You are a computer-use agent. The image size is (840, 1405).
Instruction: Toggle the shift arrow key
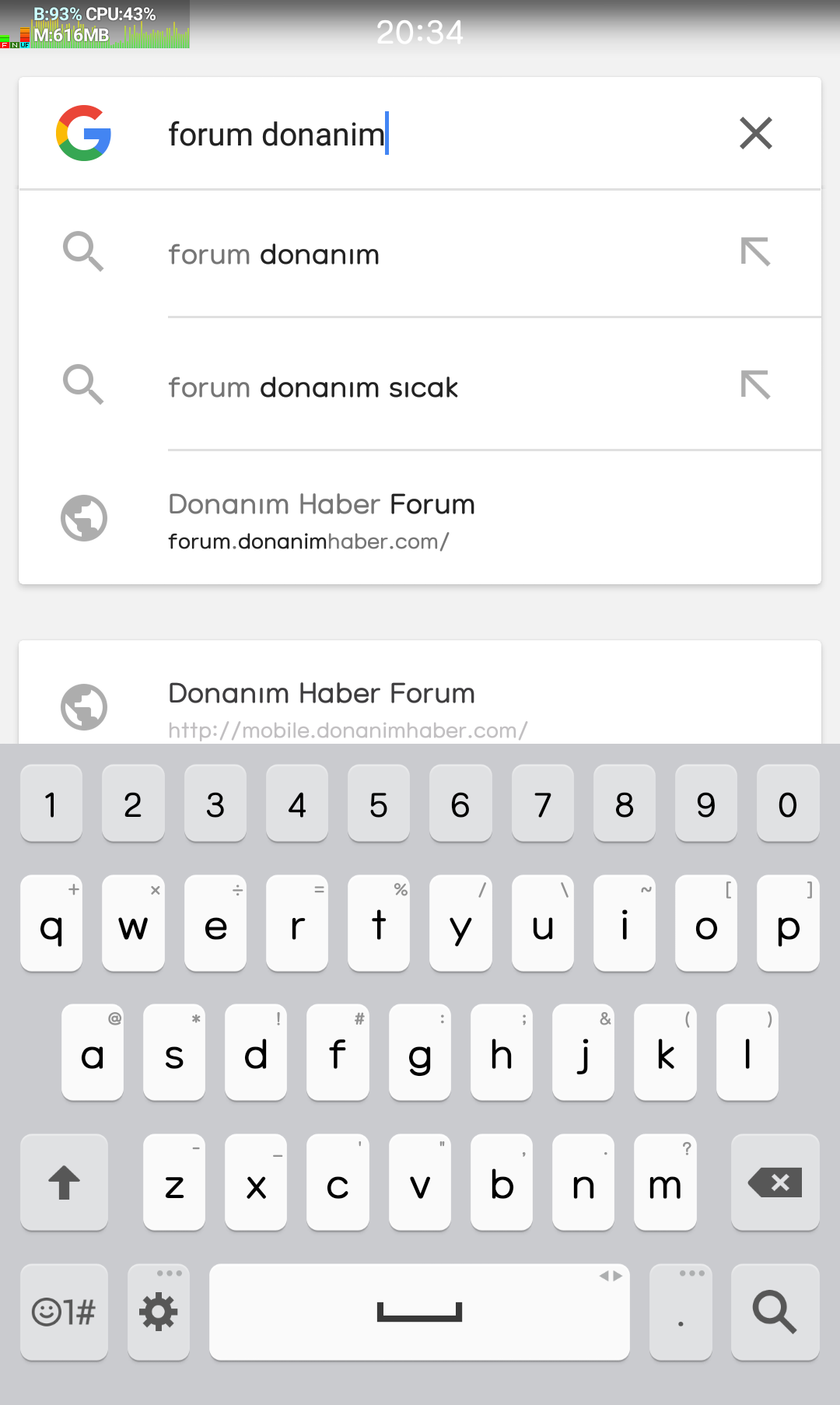64,1183
